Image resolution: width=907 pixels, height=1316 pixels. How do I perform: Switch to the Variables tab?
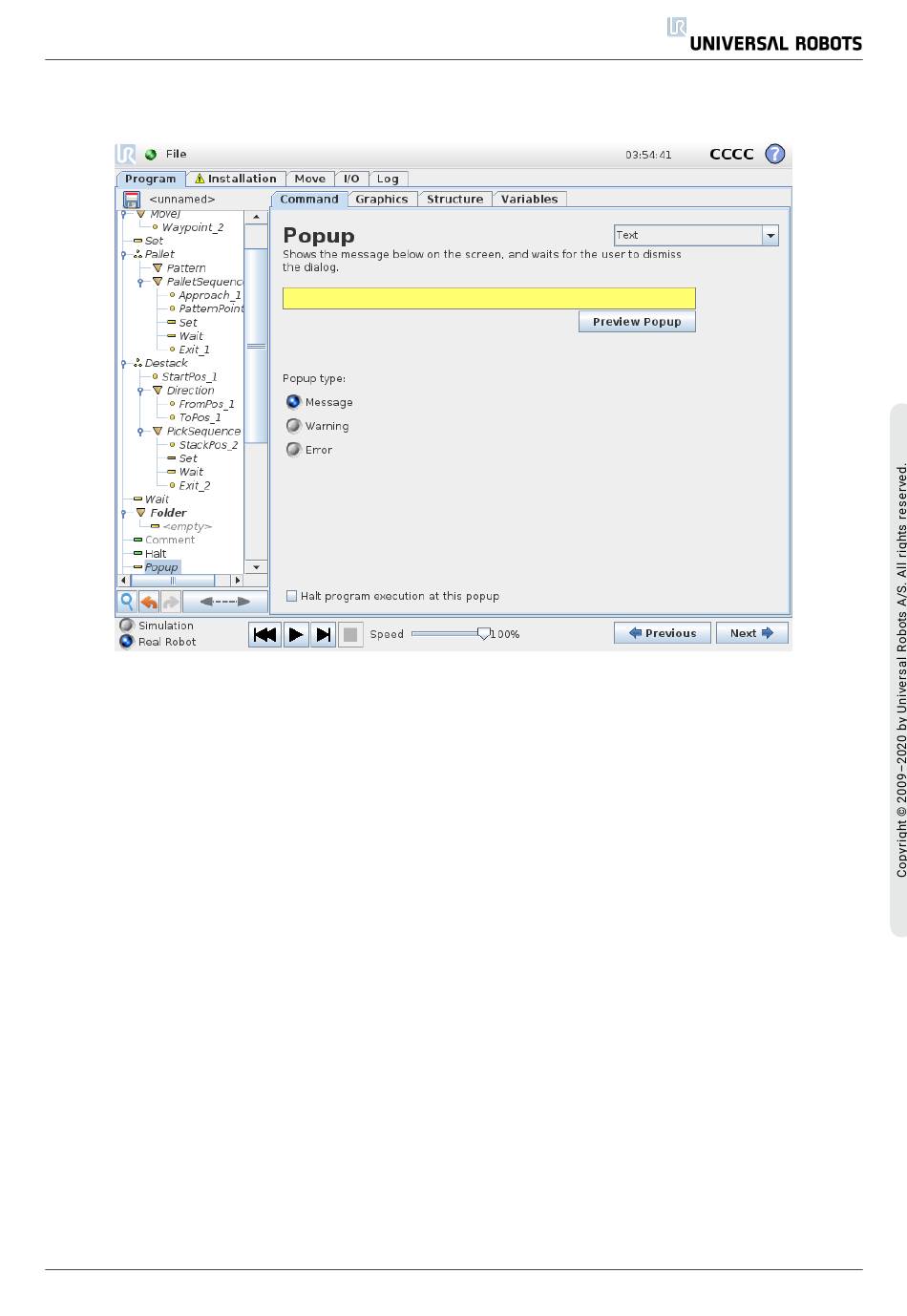pyautogui.click(x=529, y=200)
